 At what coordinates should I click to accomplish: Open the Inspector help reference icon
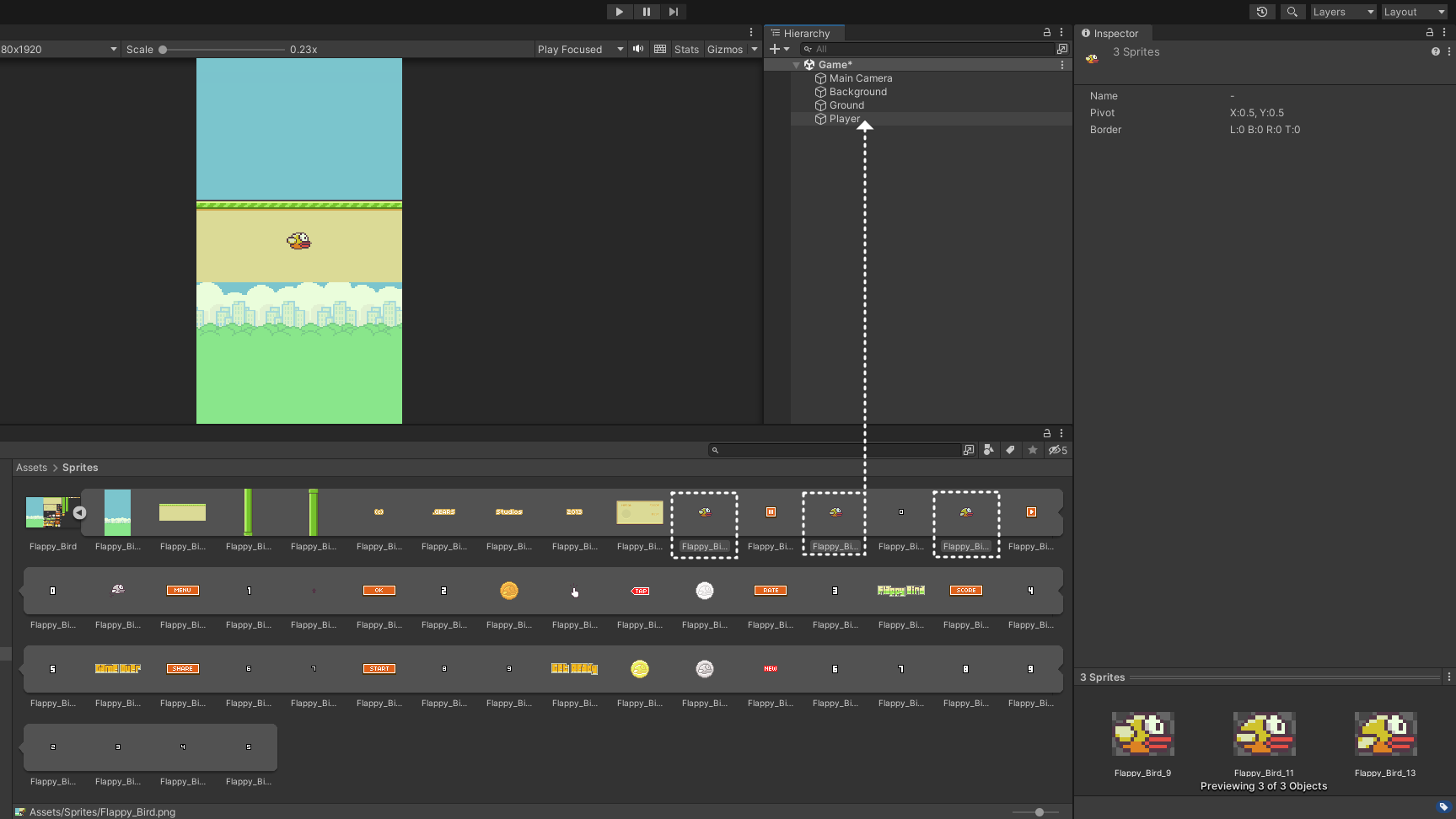[x=1436, y=51]
